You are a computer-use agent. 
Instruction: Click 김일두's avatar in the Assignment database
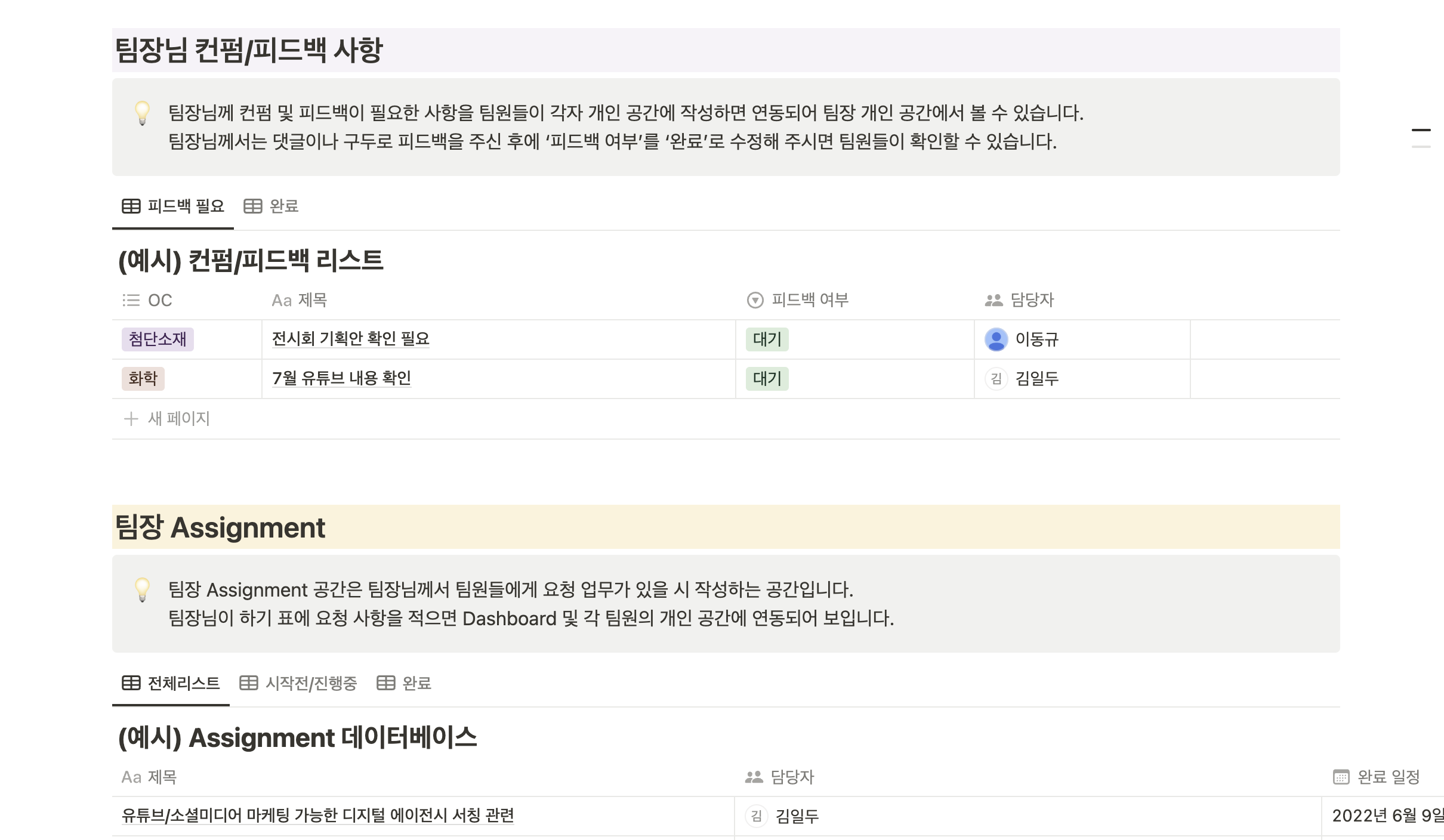757,817
